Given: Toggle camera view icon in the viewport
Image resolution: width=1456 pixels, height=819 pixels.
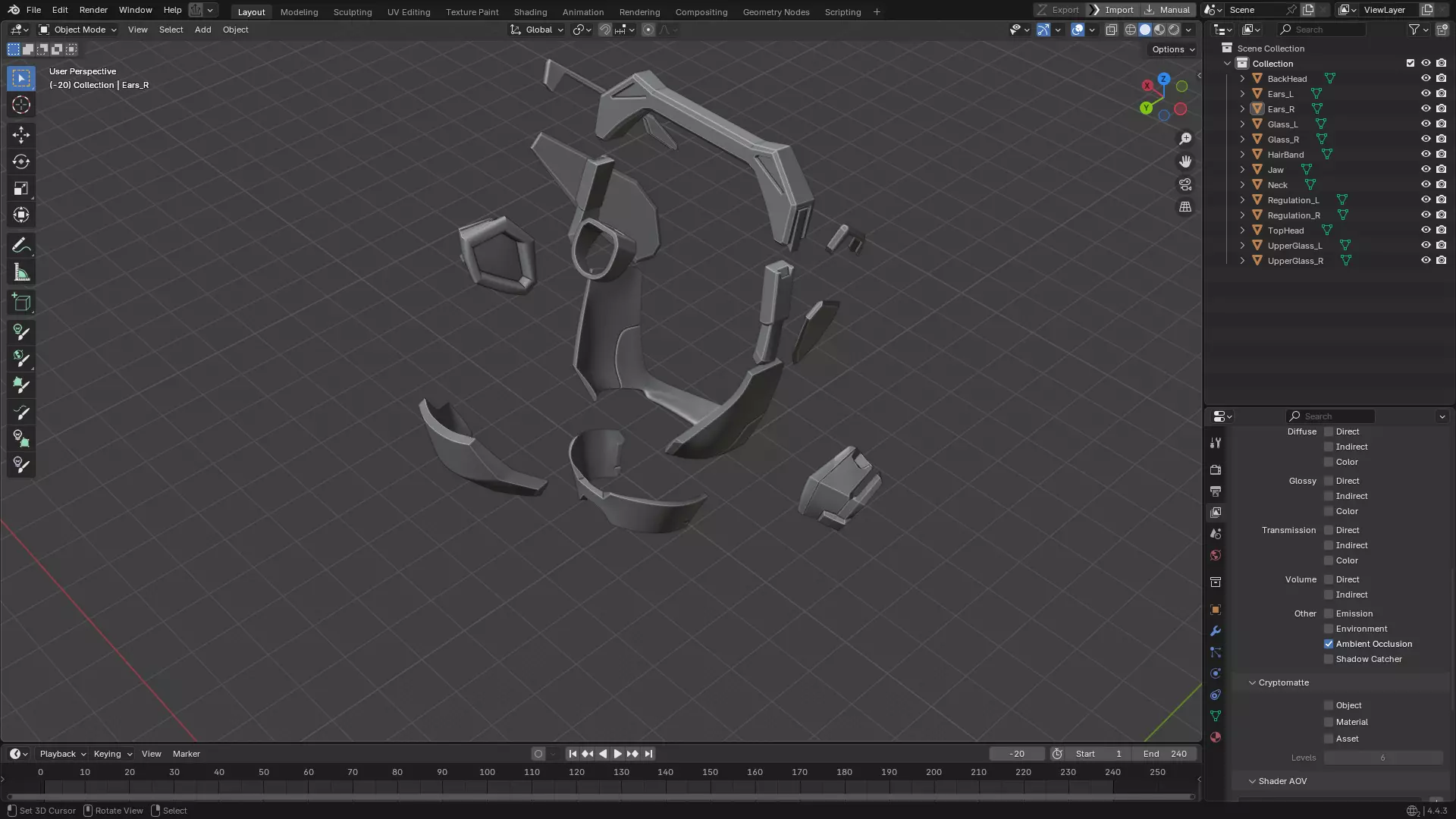Looking at the screenshot, I should tap(1185, 184).
